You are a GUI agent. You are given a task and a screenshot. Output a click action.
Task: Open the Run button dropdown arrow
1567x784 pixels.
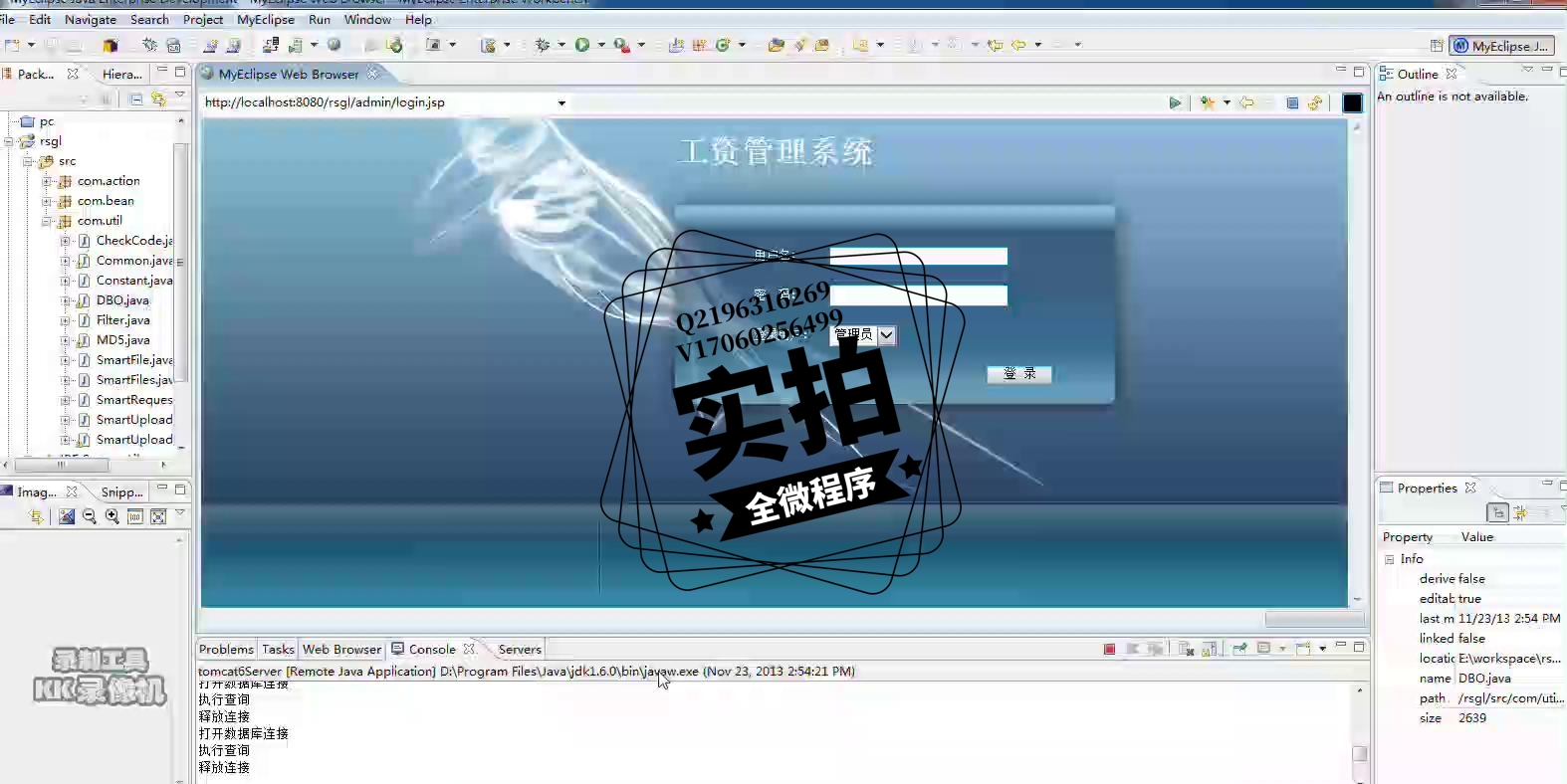(601, 45)
